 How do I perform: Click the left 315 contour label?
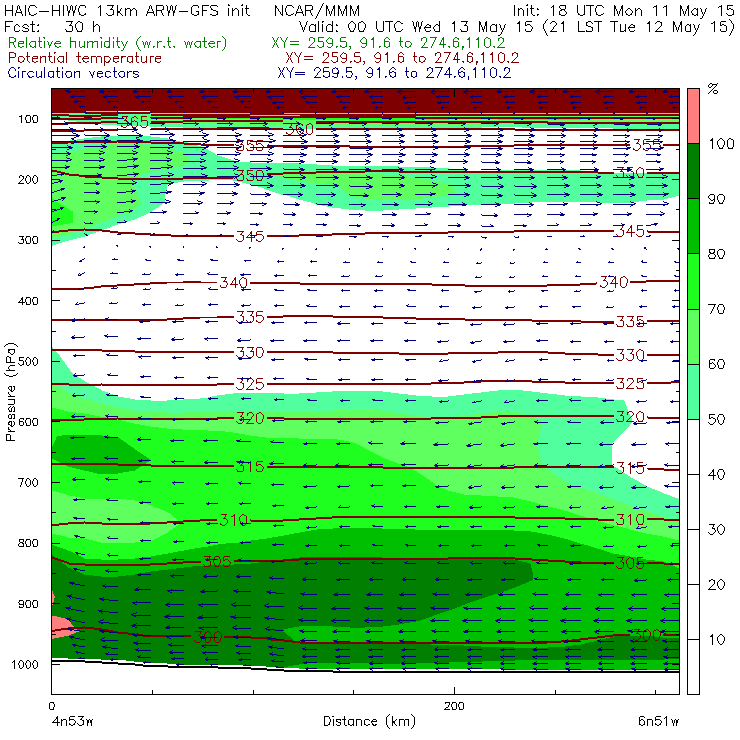click(x=250, y=467)
